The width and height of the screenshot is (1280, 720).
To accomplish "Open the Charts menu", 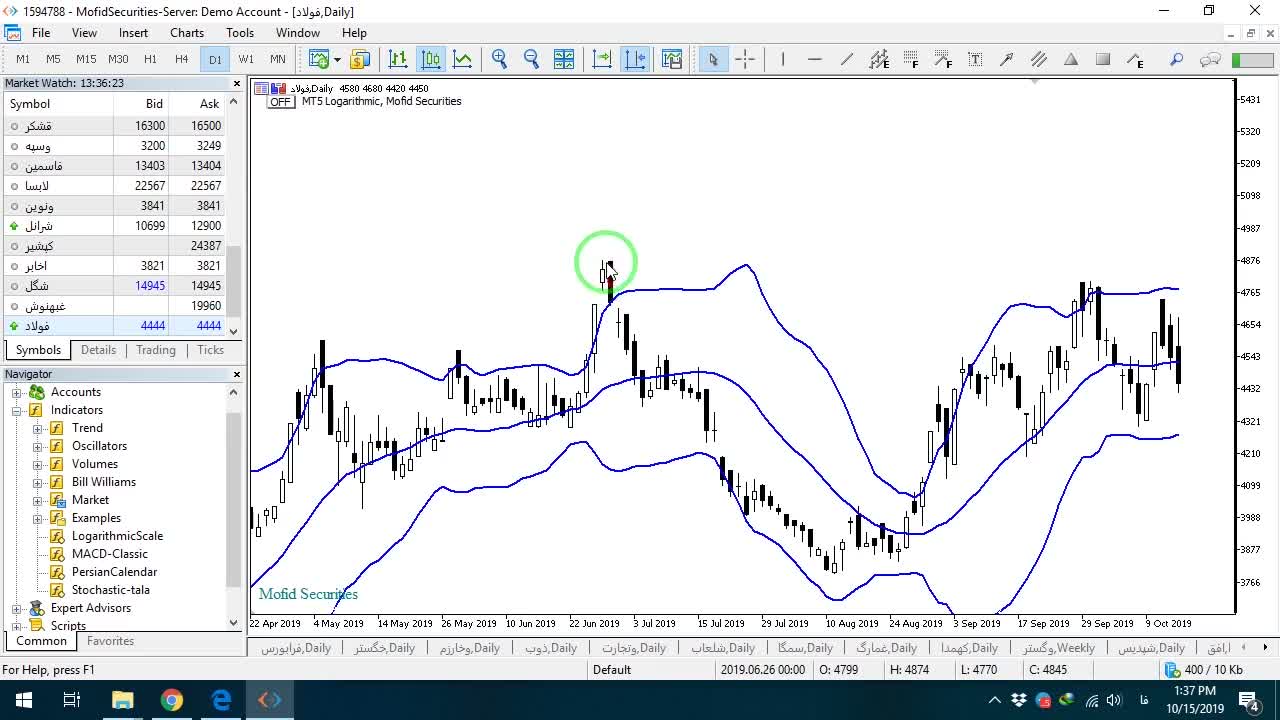I will coord(187,33).
